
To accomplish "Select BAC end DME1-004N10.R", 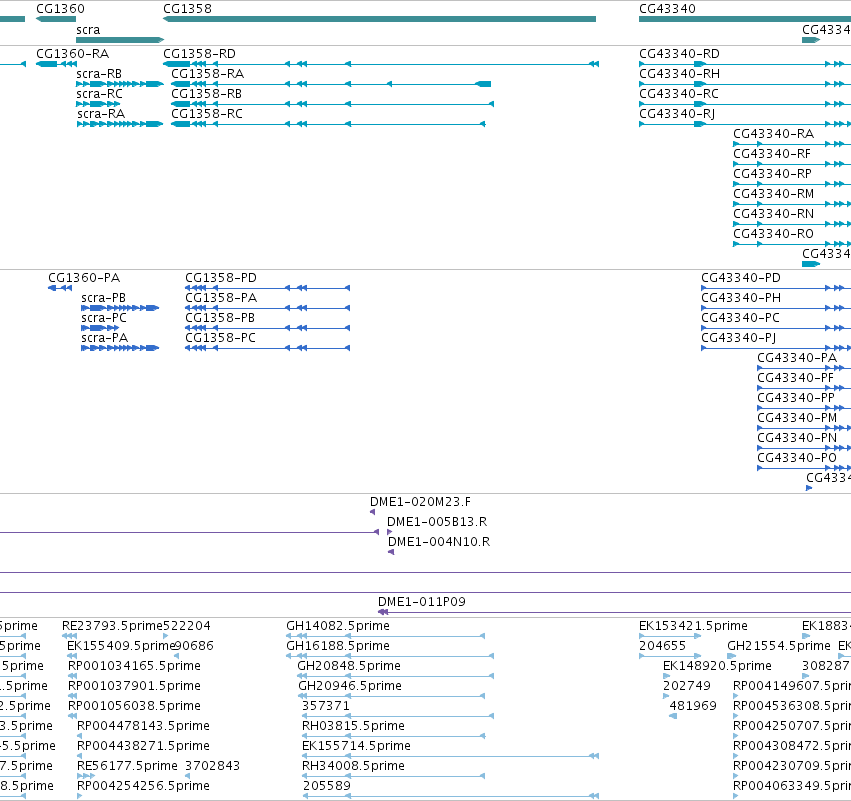I will pos(439,542).
